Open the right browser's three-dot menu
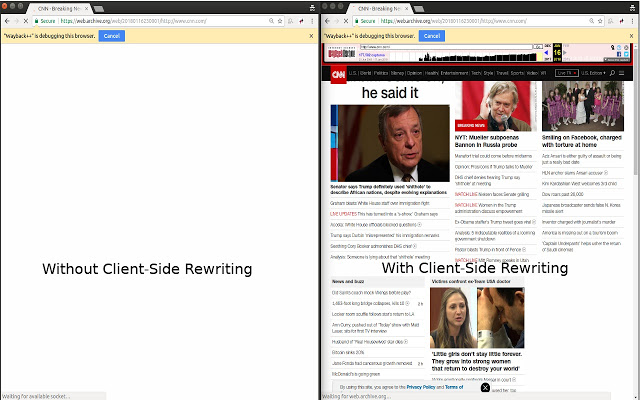 pos(632,21)
